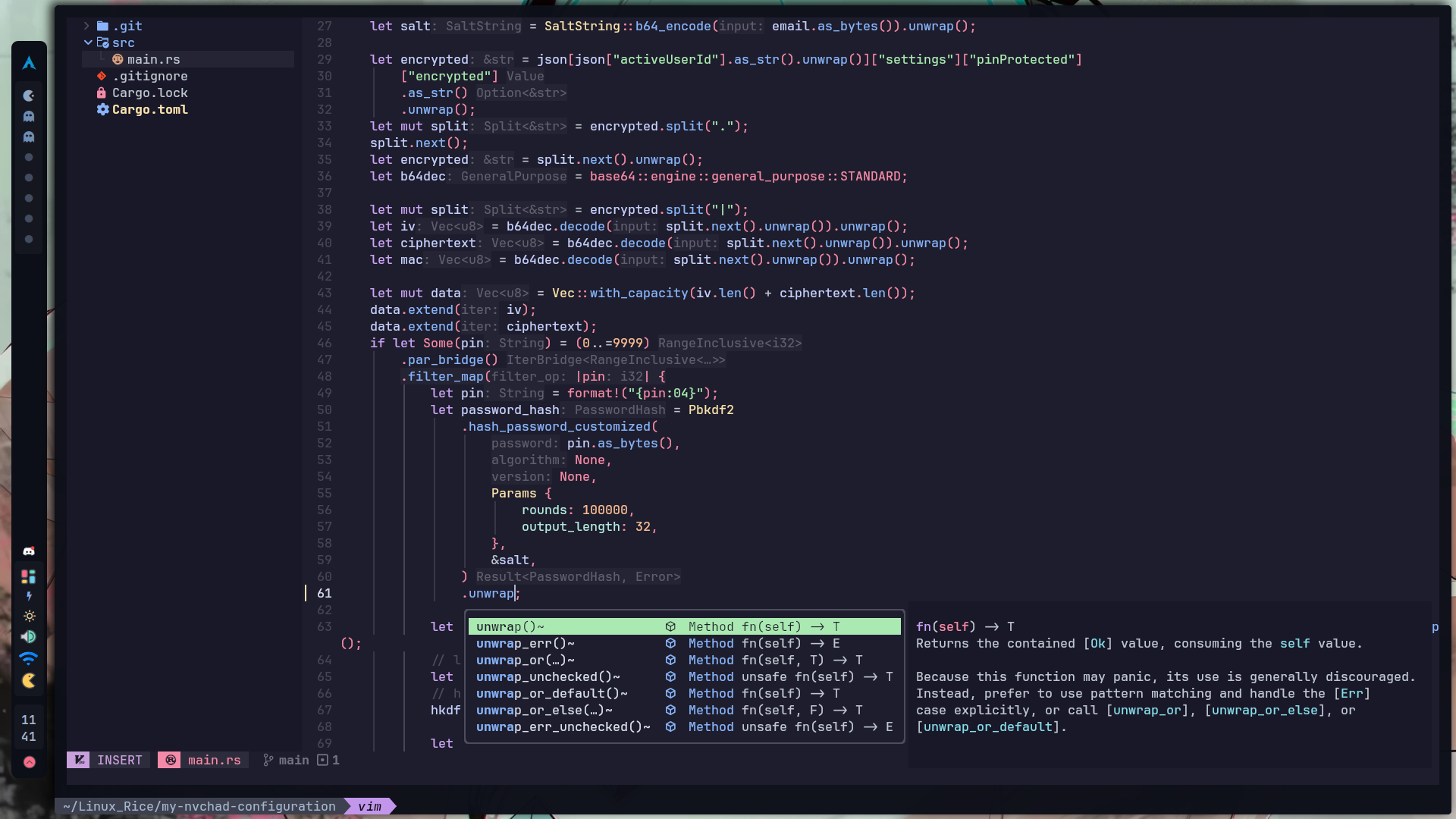Click the src open folder icon
Screen dimensions: 1456x819
pyautogui.click(x=102, y=42)
